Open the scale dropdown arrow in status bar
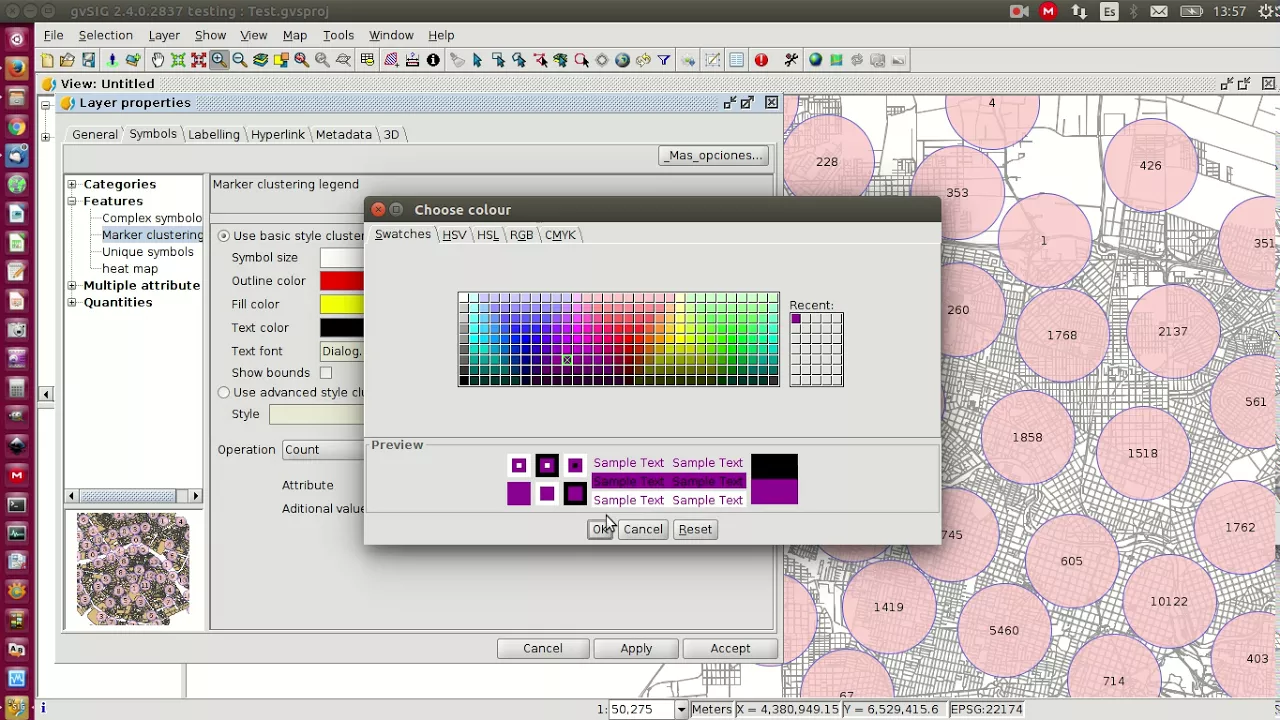 click(681, 709)
